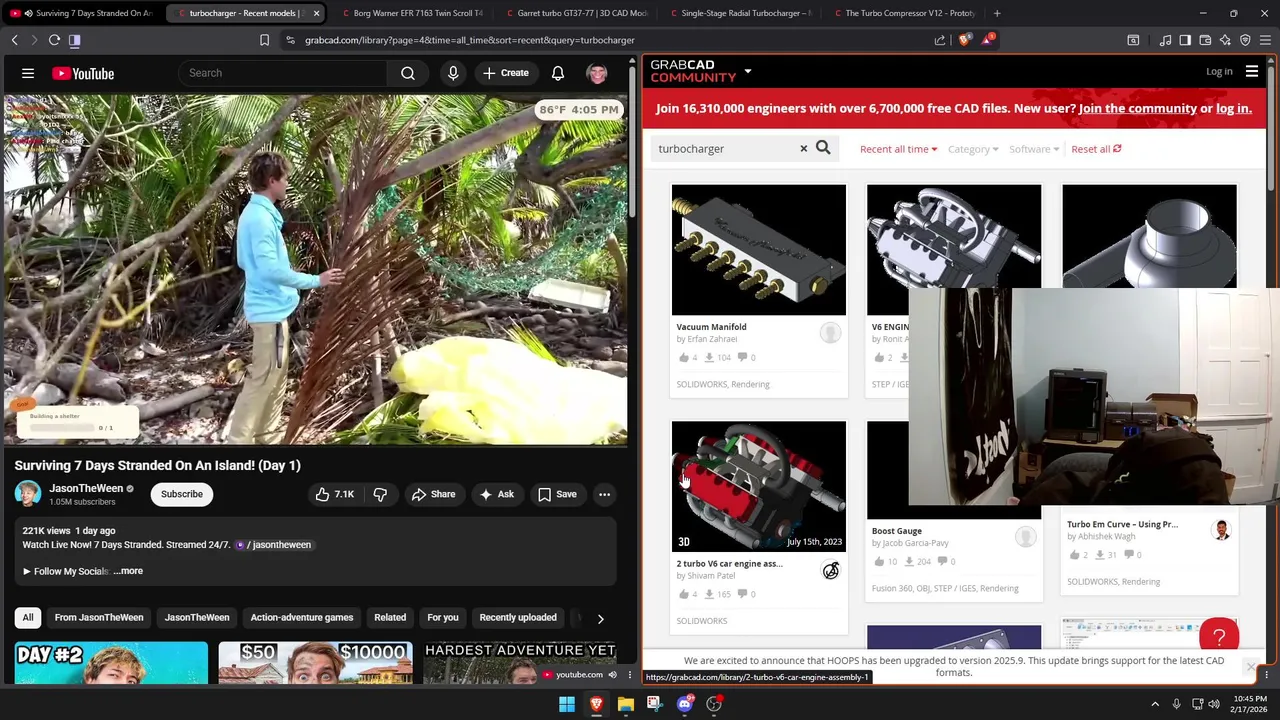Open Shivam Patel author avatar

(831, 570)
